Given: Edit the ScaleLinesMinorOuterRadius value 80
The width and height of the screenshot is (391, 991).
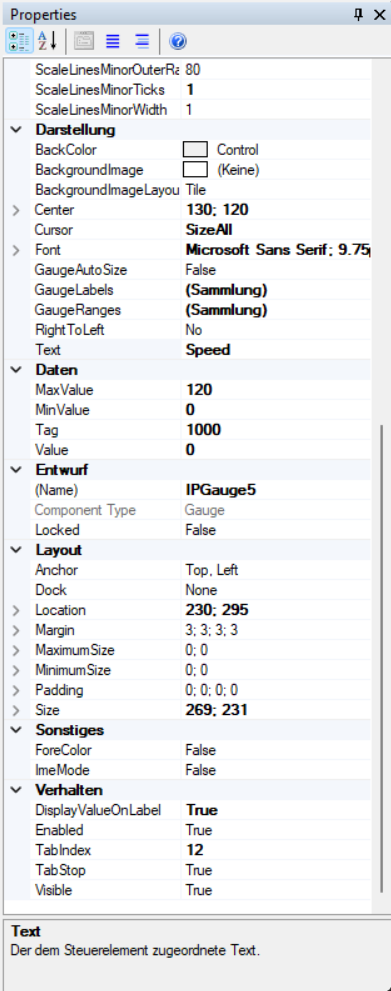Looking at the screenshot, I should pos(193,70).
